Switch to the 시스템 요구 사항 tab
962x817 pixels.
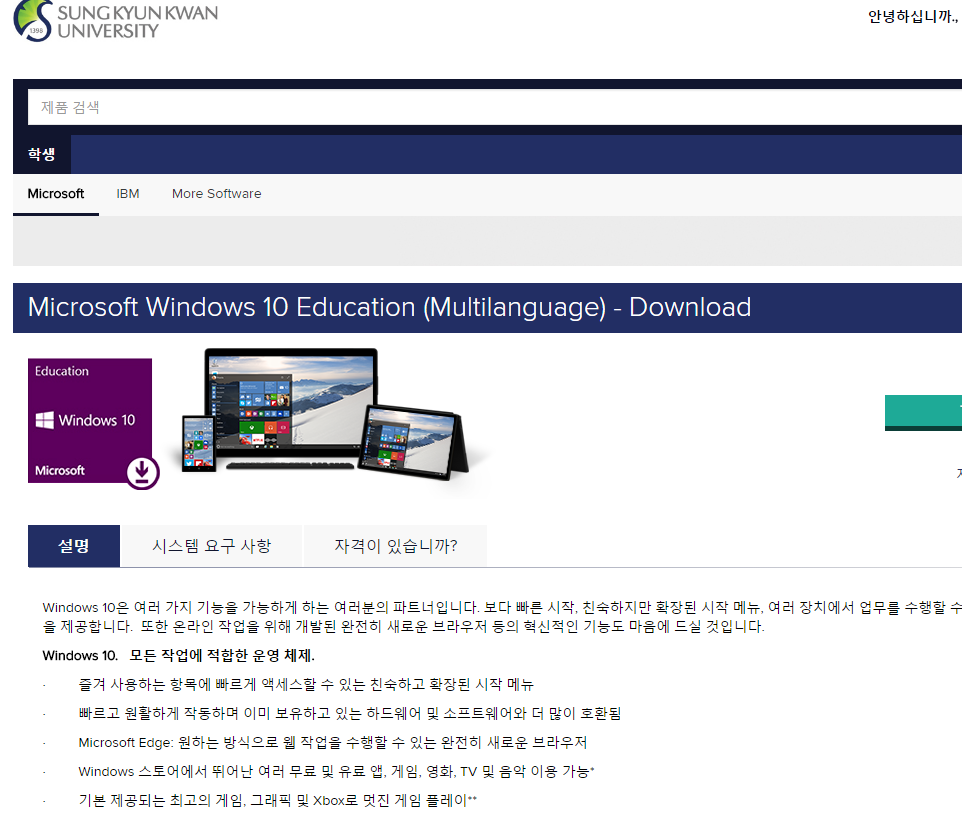(211, 546)
